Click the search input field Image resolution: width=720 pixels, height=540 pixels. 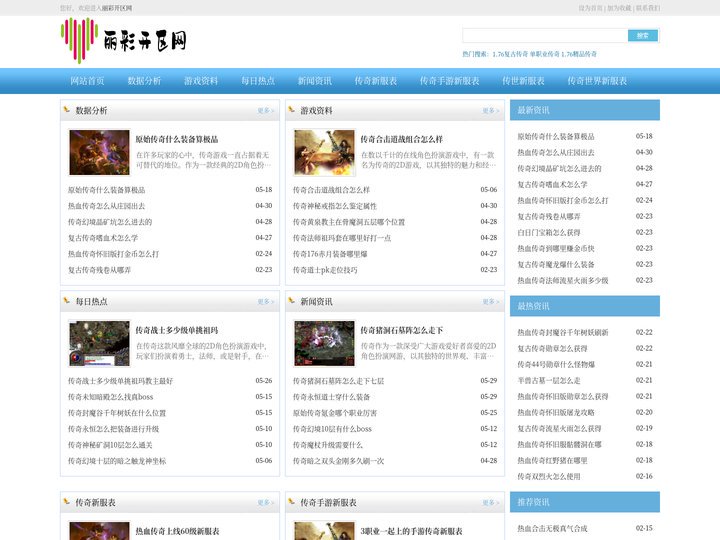point(545,35)
